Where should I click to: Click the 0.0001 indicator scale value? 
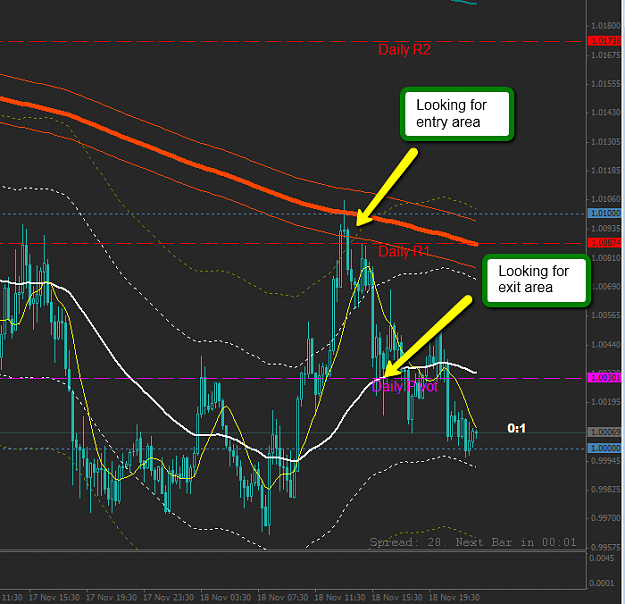[x=602, y=583]
